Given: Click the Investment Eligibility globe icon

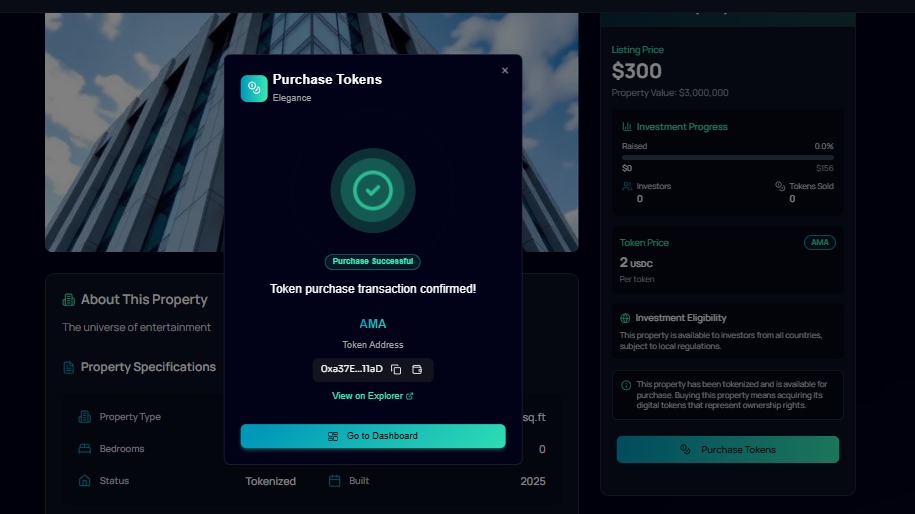Looking at the screenshot, I should [625, 318].
